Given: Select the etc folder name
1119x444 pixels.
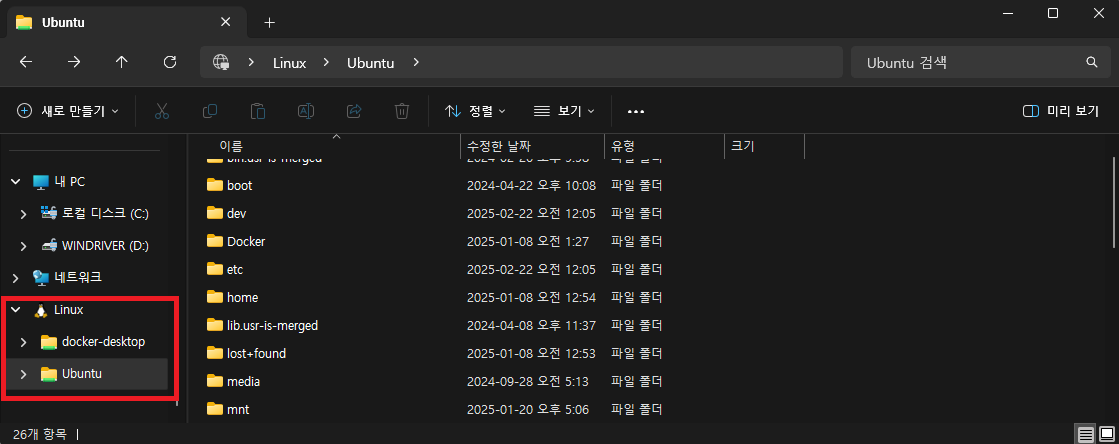Looking at the screenshot, I should pyautogui.click(x=235, y=269).
